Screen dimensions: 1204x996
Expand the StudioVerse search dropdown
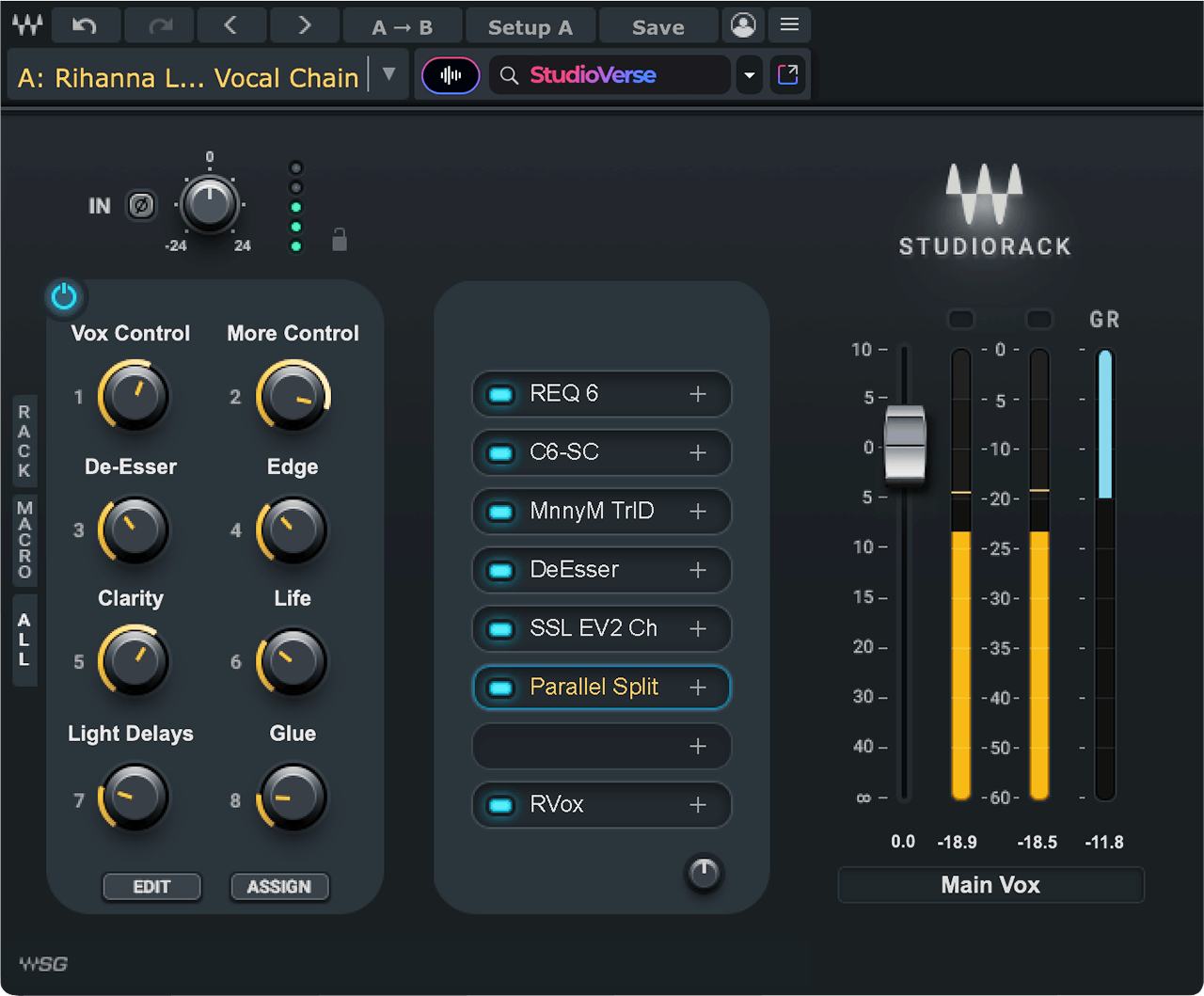coord(749,75)
